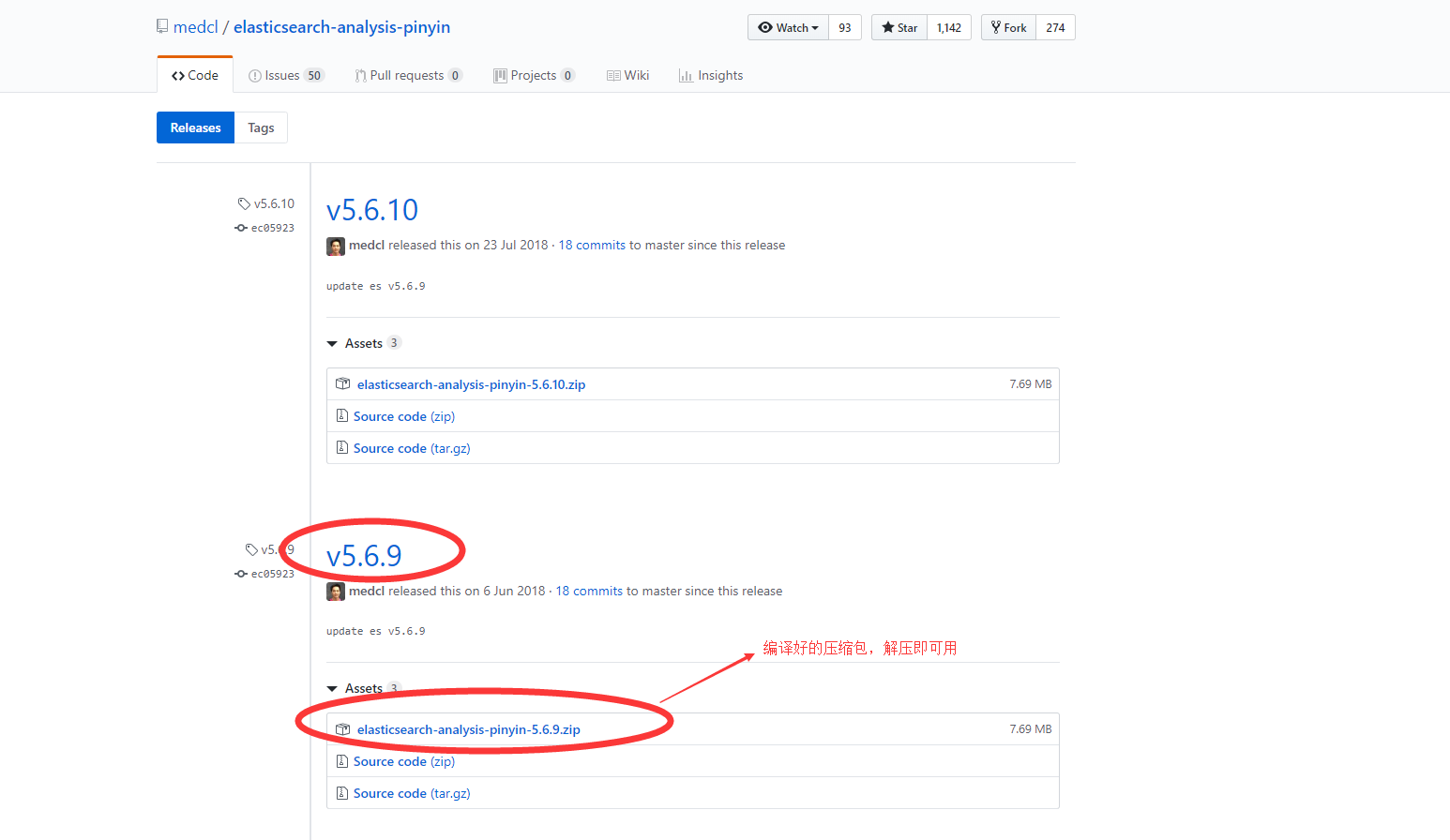Open commit ec05923 under v5.6.9 tag
The height and width of the screenshot is (840, 1450).
(273, 574)
